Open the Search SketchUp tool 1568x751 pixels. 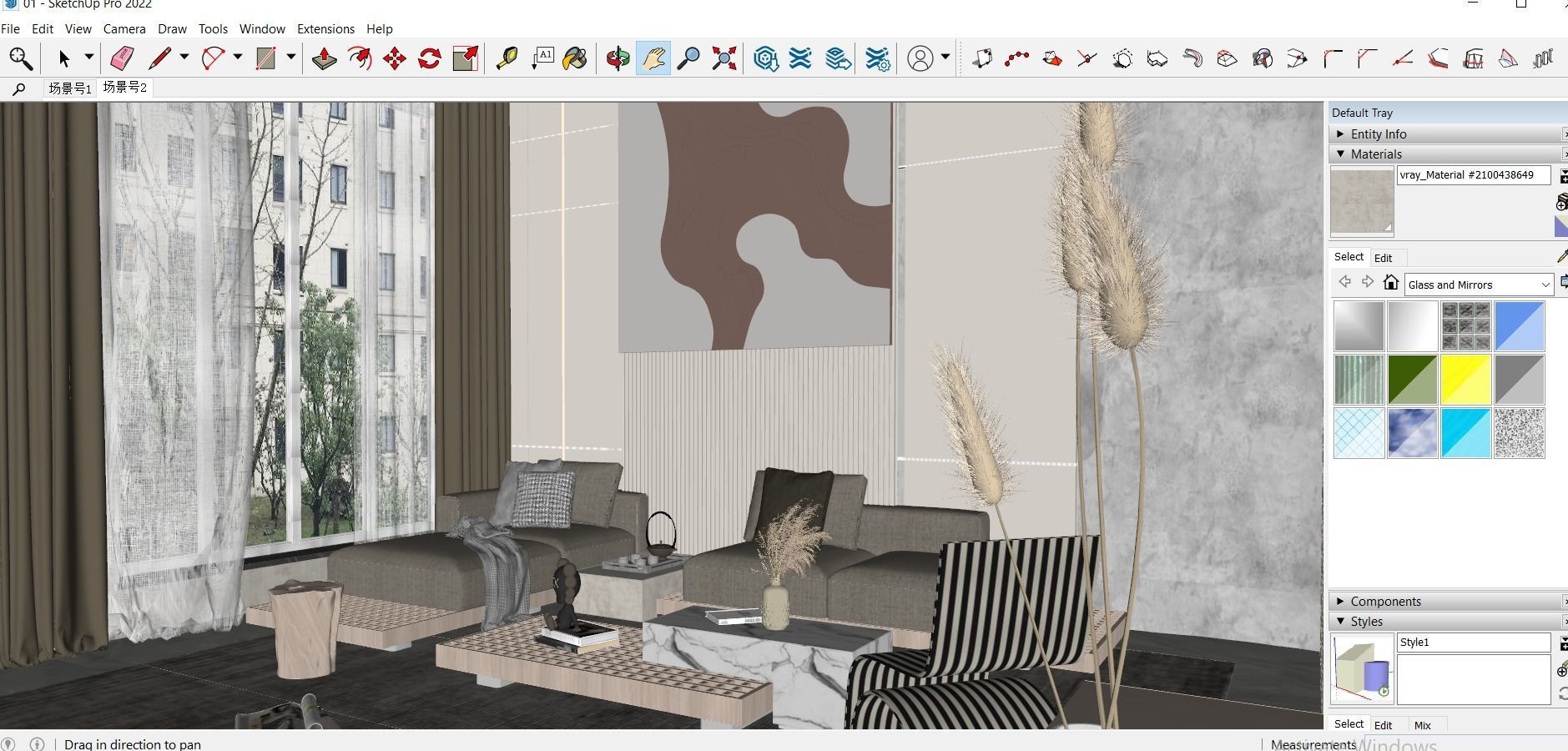tap(20, 58)
